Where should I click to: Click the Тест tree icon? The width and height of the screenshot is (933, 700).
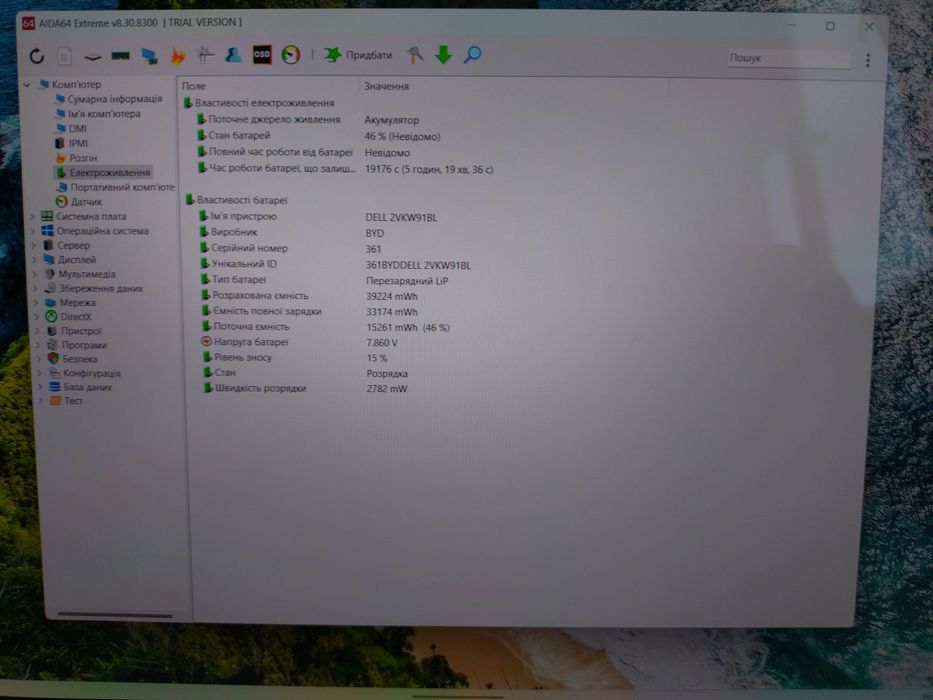pos(55,401)
